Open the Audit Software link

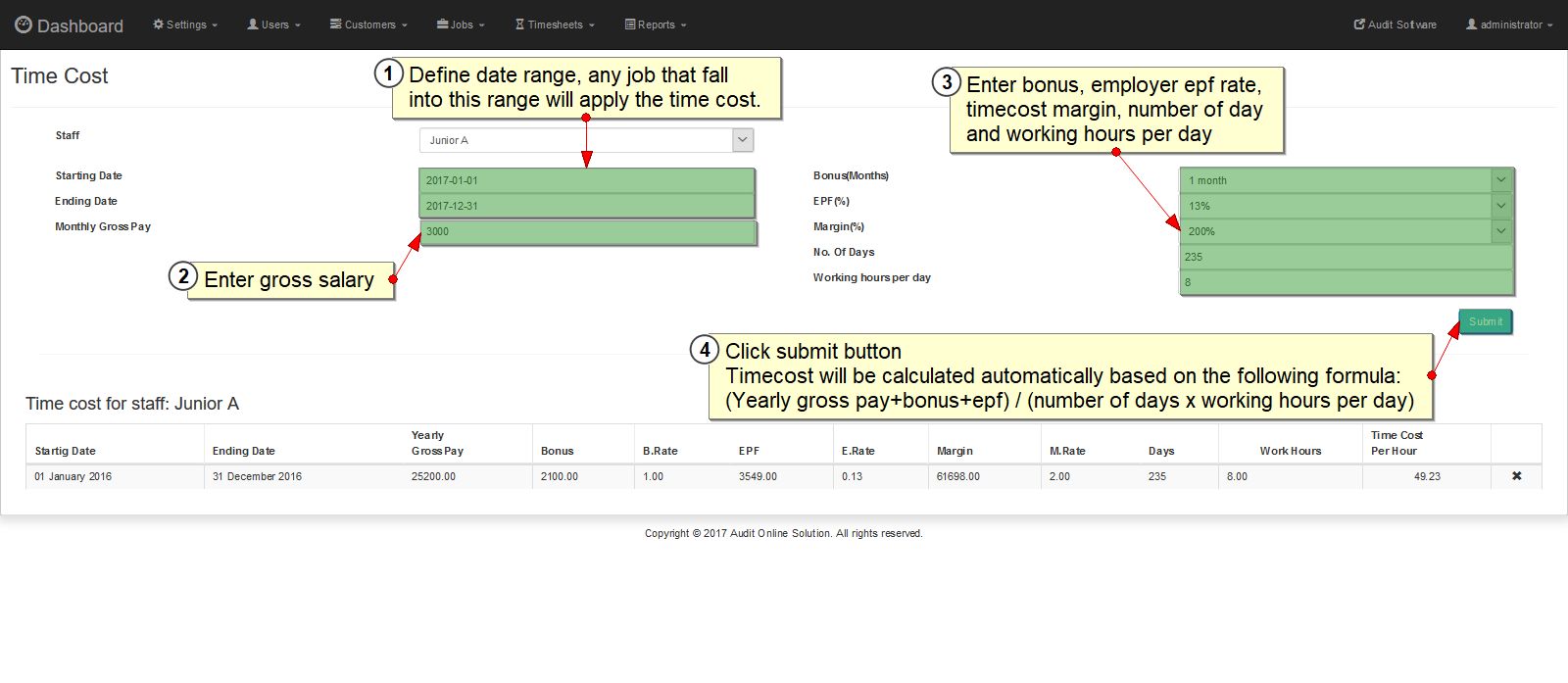coord(1395,24)
